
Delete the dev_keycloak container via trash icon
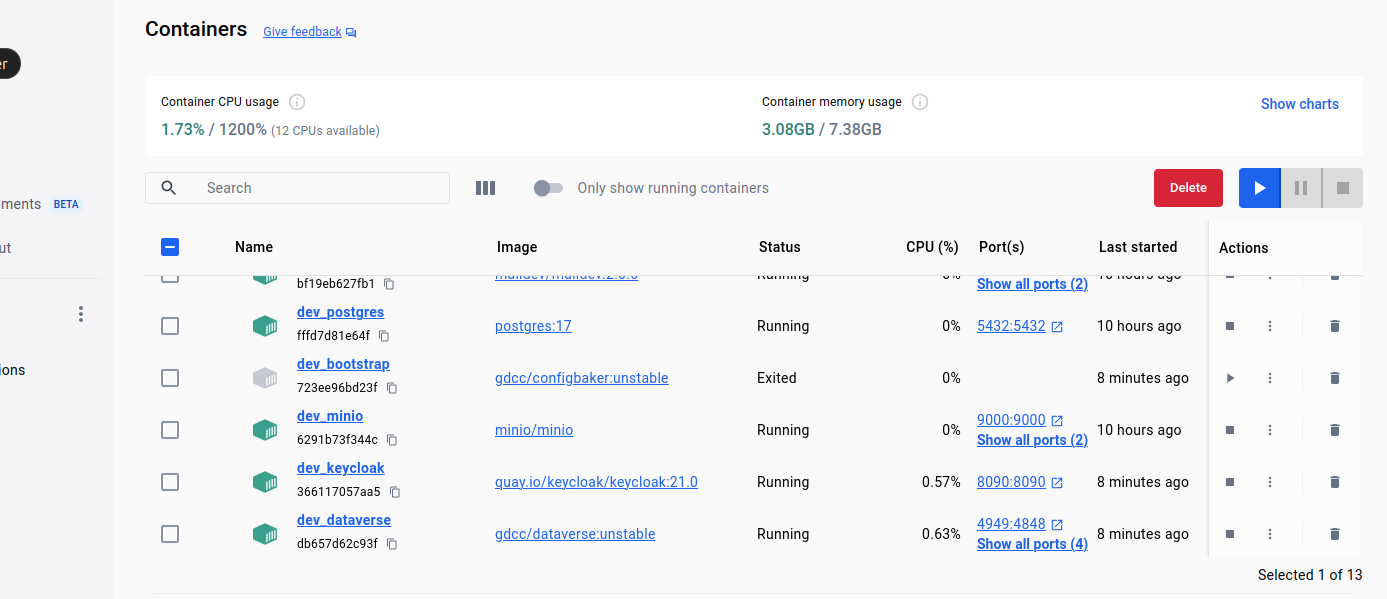pos(1334,482)
